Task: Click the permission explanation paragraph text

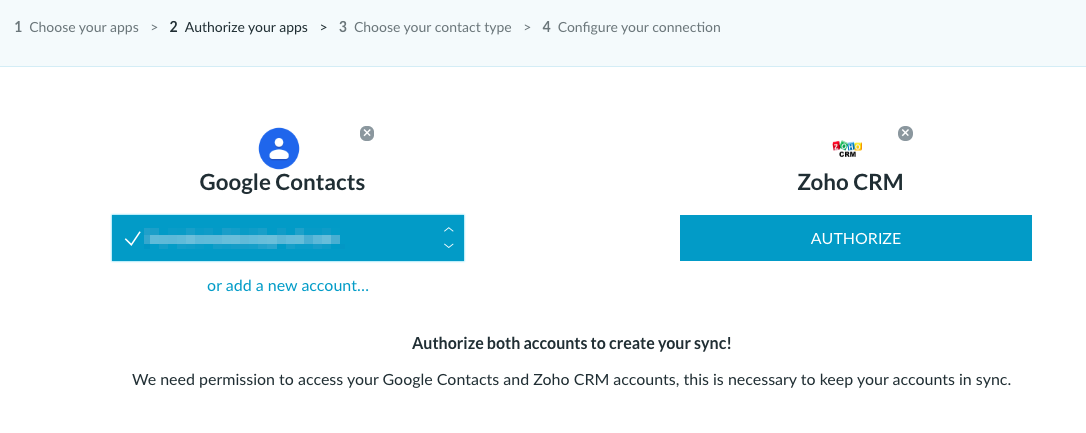Action: click(571, 380)
